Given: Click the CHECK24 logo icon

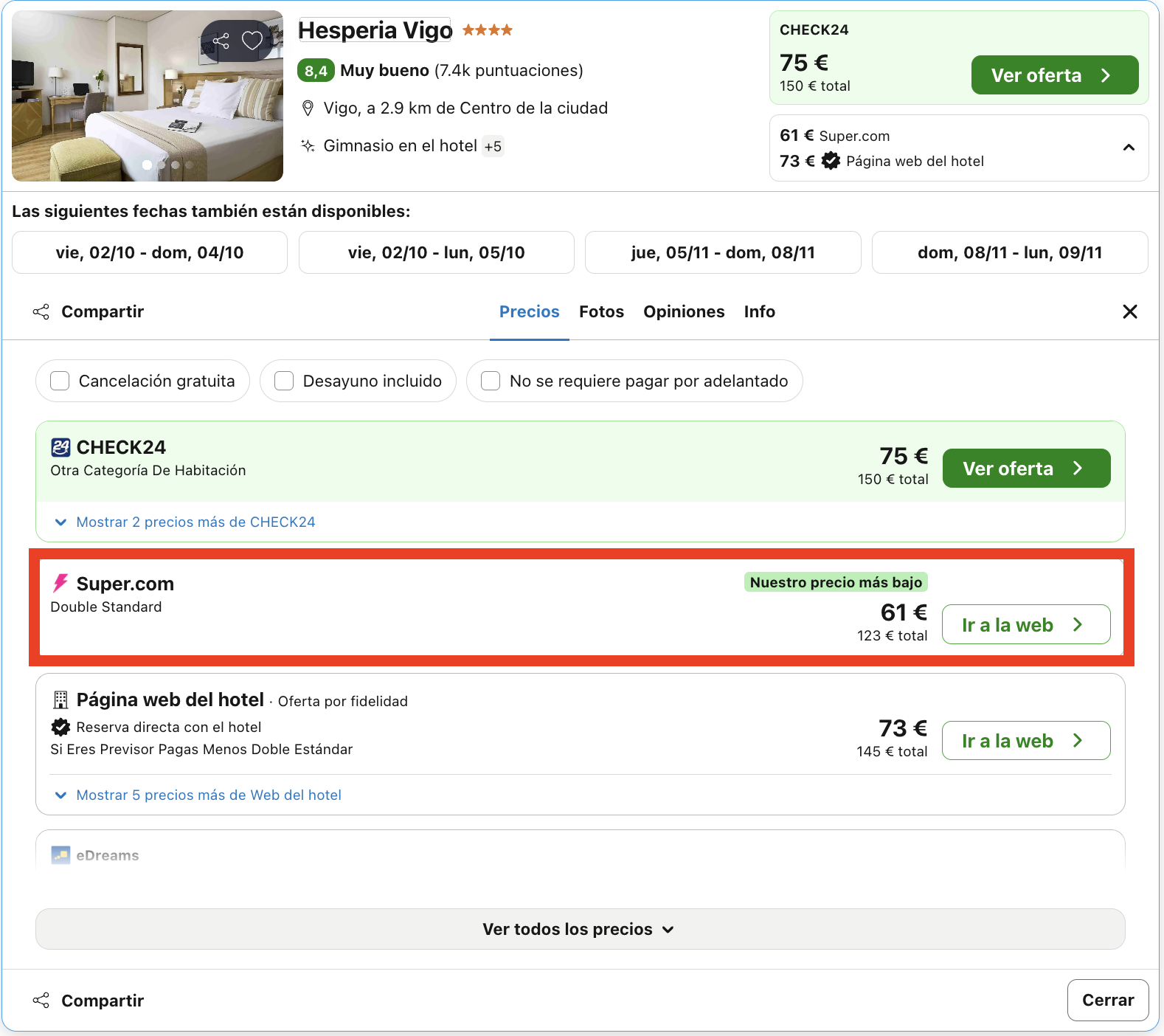Looking at the screenshot, I should click(60, 447).
